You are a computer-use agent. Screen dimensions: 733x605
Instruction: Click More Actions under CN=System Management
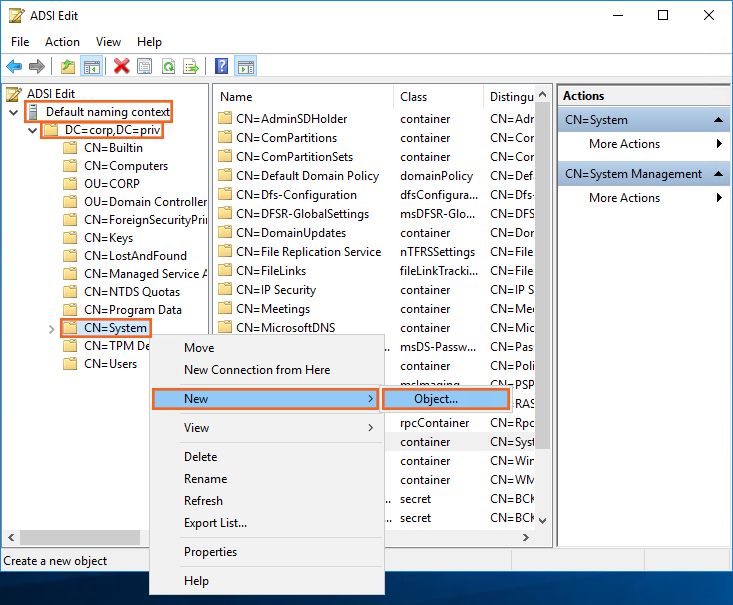(x=624, y=198)
